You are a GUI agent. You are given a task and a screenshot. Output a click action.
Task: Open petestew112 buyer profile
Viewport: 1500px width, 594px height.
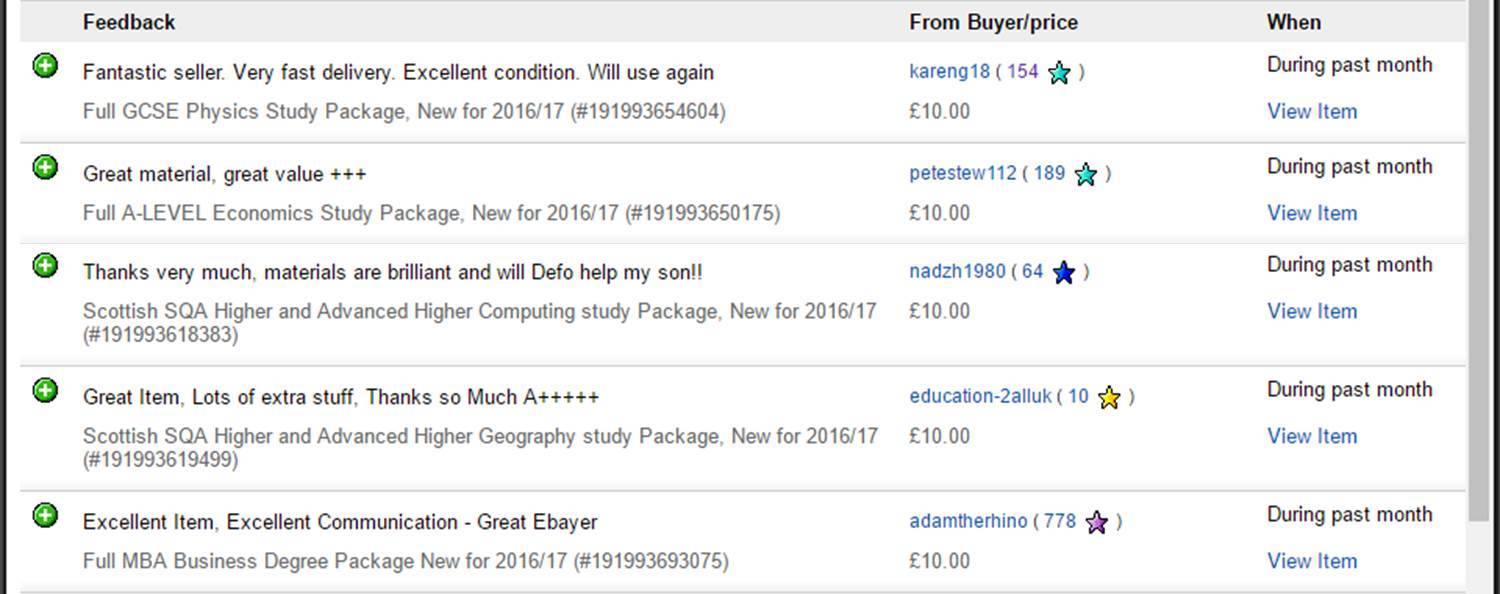pos(963,173)
